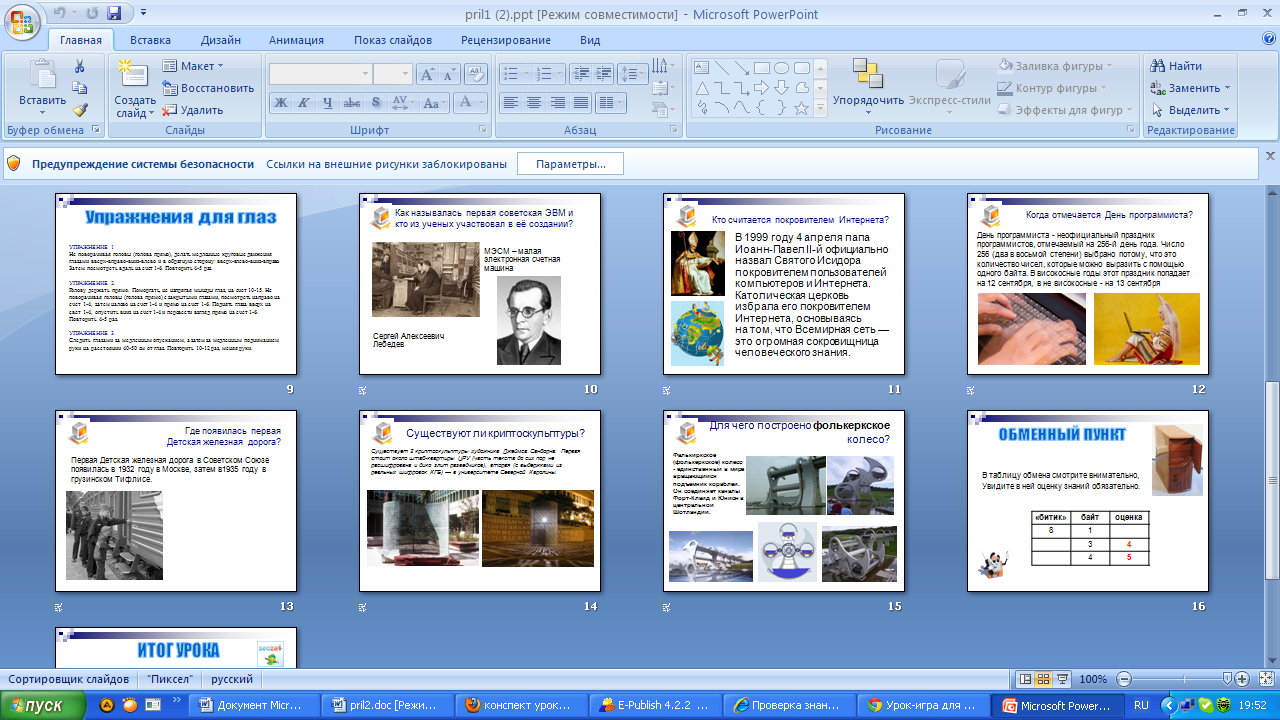This screenshot has width=1280, height=720.
Task: Select the text box shape icon
Action: pyautogui.click(x=701, y=68)
